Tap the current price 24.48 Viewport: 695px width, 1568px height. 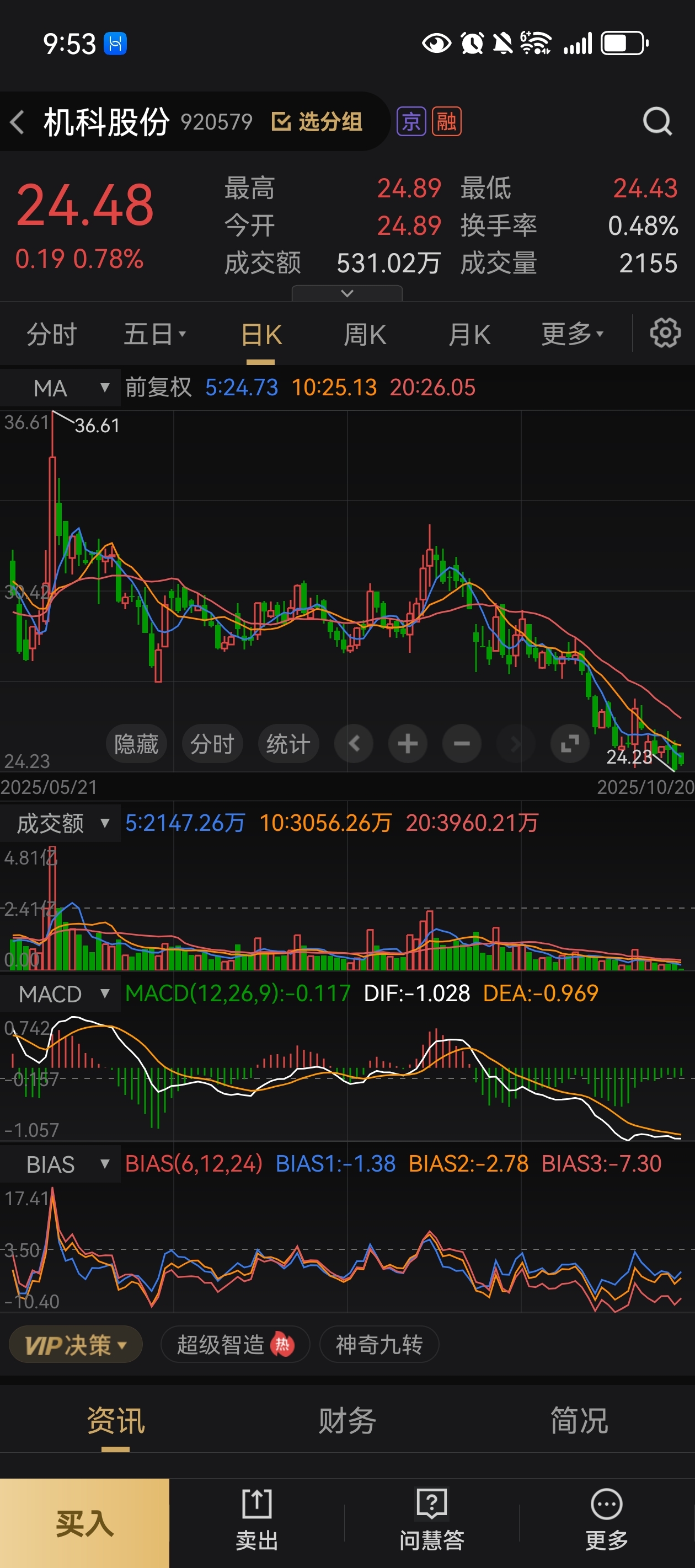(84, 206)
